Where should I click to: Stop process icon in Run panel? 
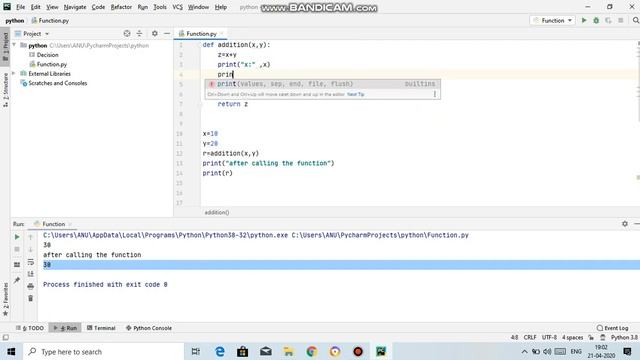tap(17, 249)
